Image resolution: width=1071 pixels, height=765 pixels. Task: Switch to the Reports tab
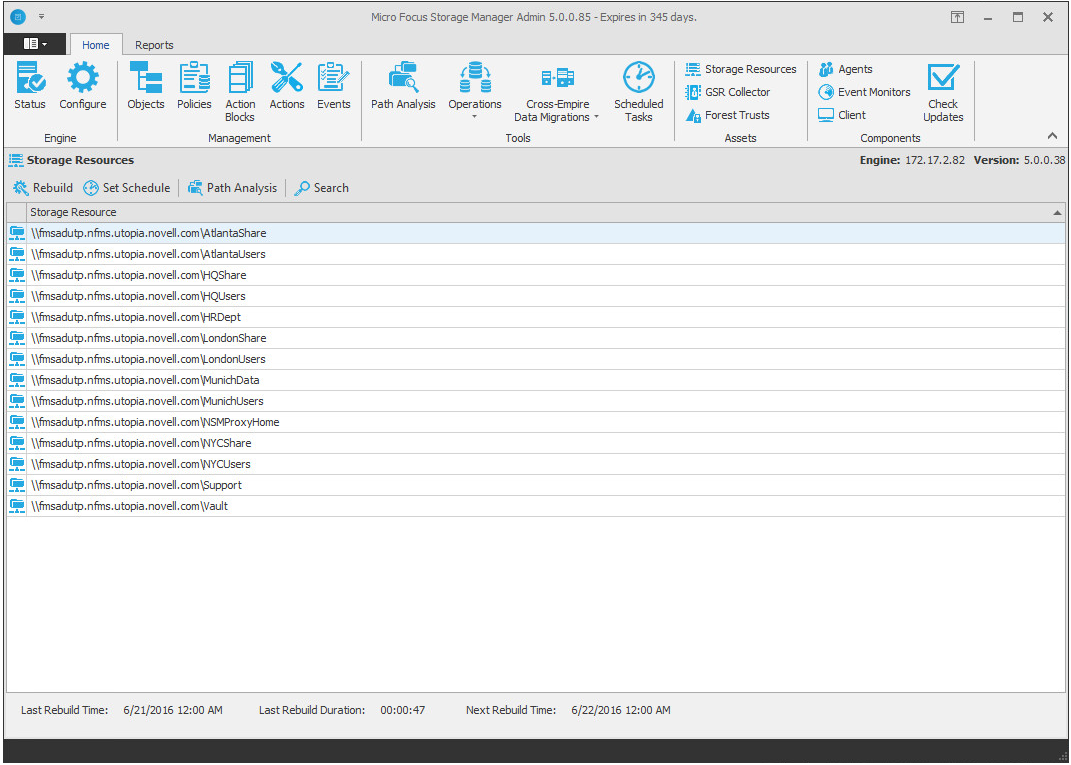tap(154, 45)
